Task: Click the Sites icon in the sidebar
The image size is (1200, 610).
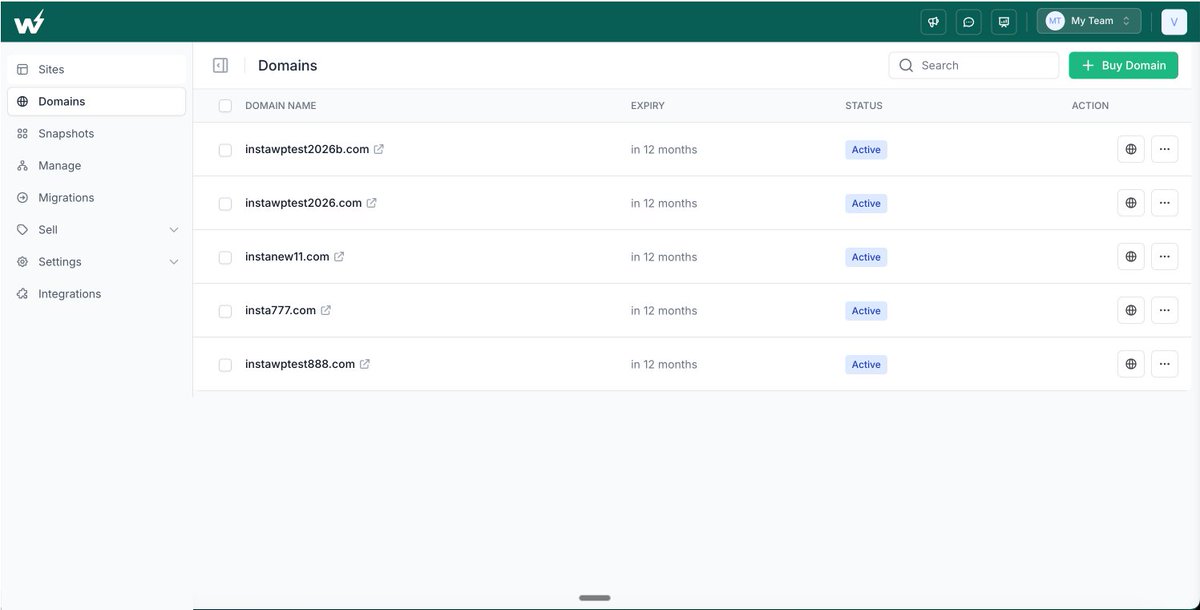Action: point(23,69)
